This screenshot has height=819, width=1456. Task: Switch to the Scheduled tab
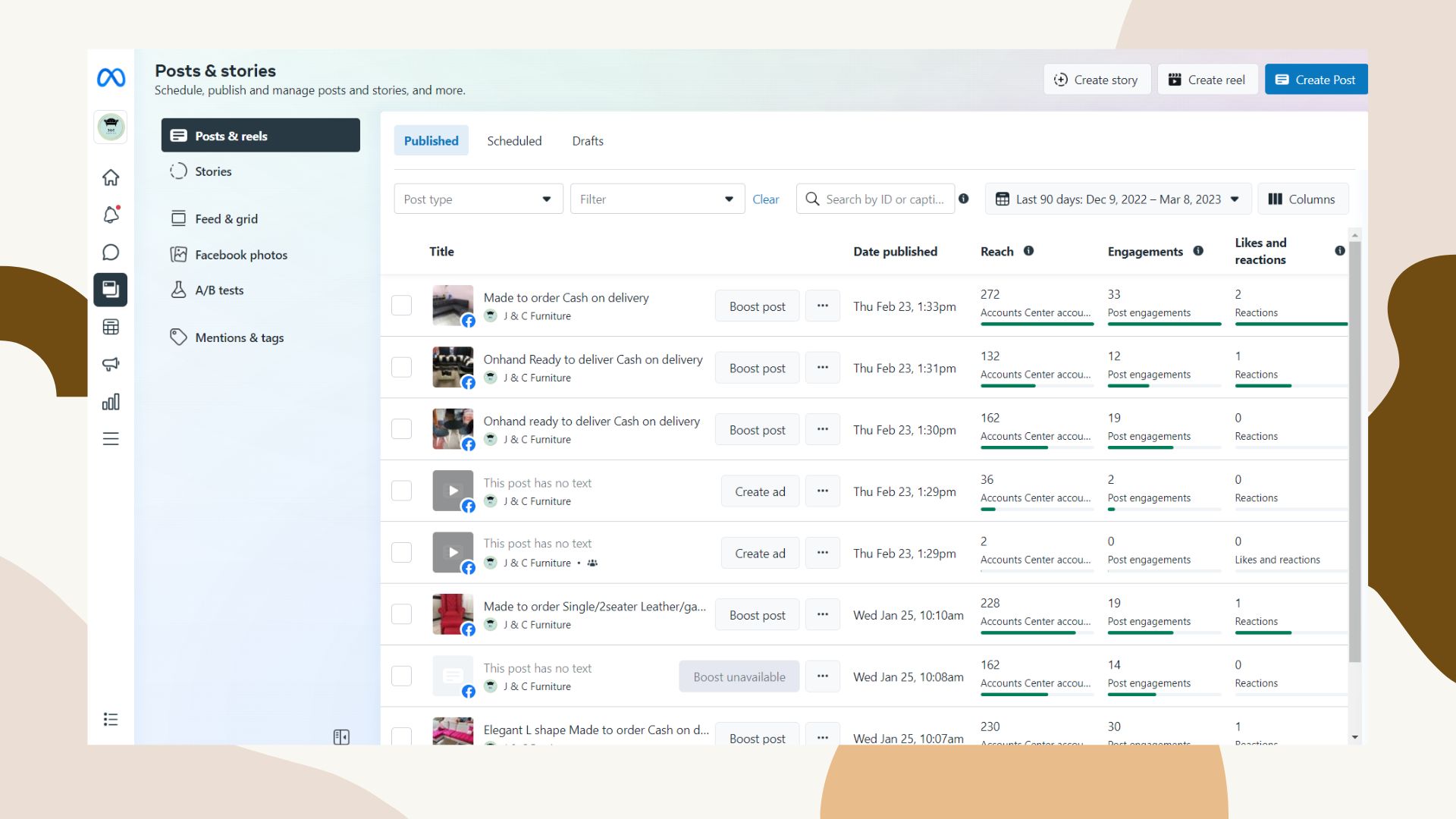point(514,141)
